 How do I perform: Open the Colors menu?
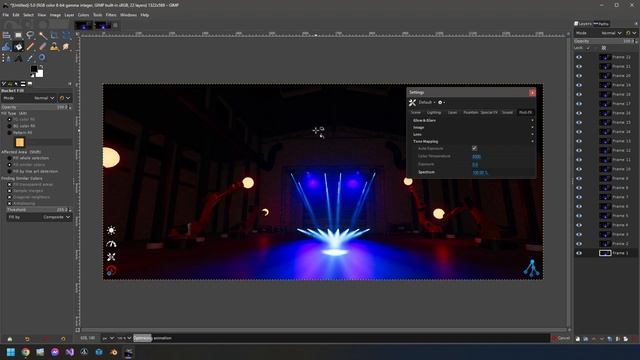click(83, 15)
